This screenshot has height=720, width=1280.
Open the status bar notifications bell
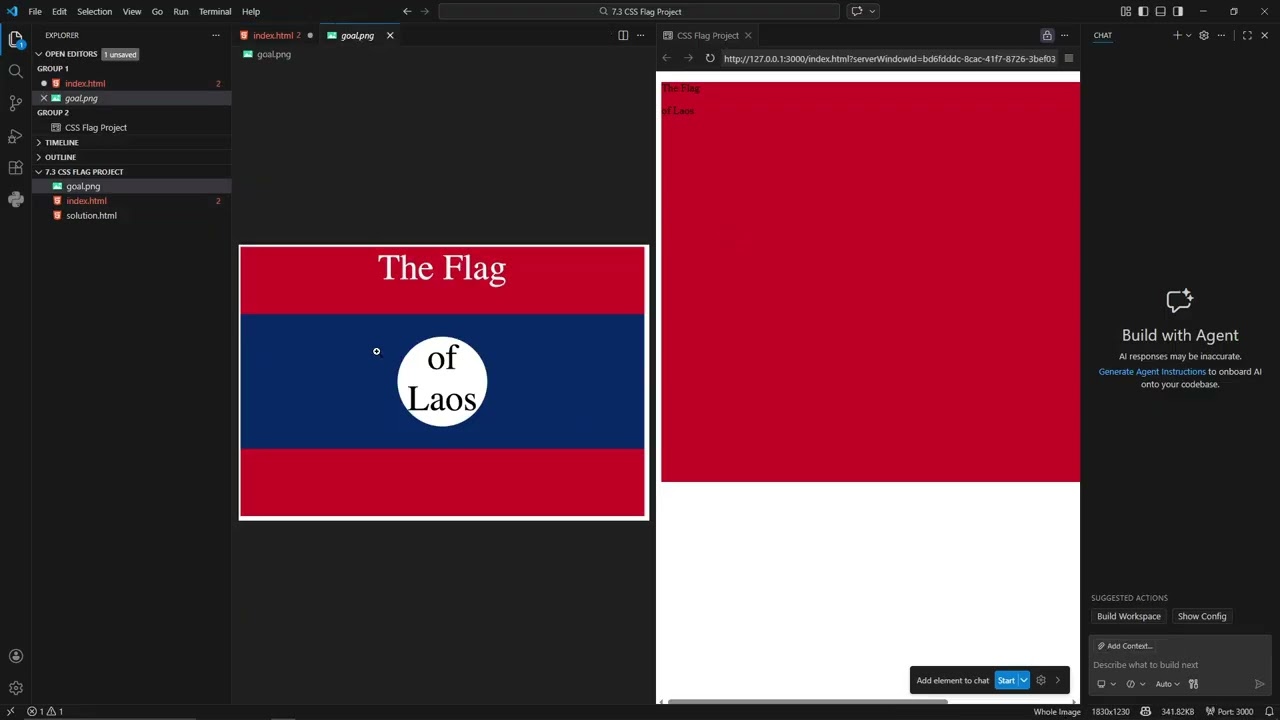1269,712
